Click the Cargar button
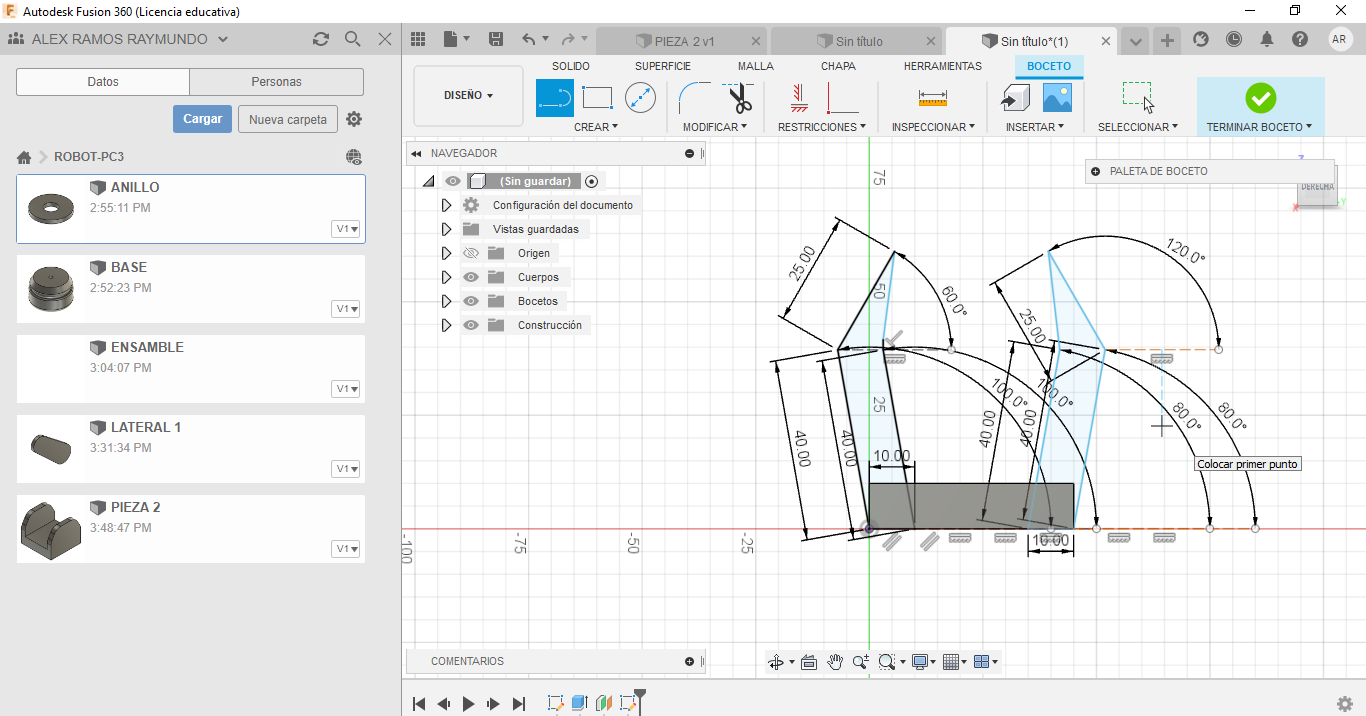 [202, 119]
